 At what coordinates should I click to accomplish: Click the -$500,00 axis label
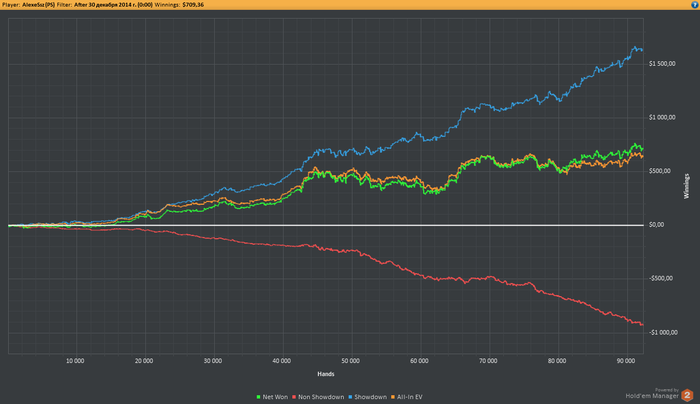661,278
